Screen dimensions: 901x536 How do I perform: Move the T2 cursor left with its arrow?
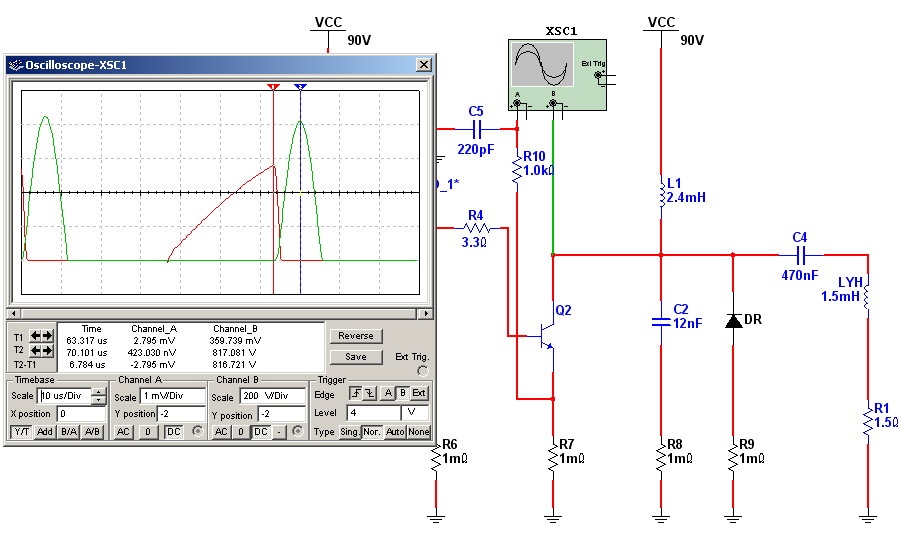pos(36,352)
